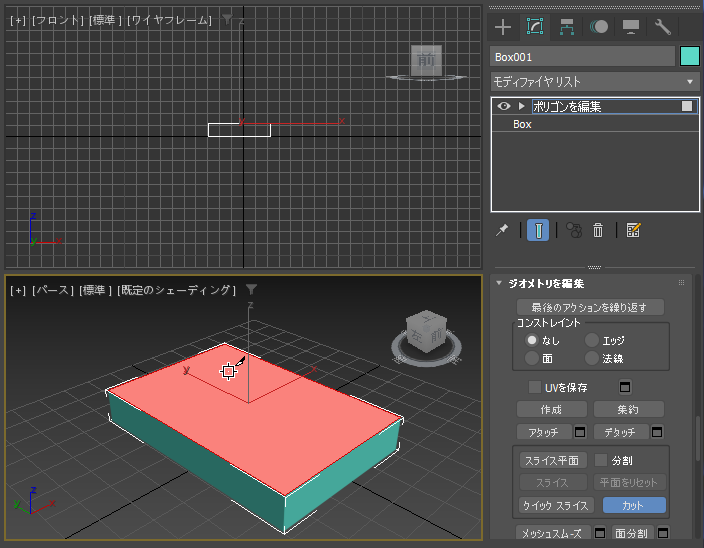
Task: Click the 面分割 button
Action: pos(632,533)
